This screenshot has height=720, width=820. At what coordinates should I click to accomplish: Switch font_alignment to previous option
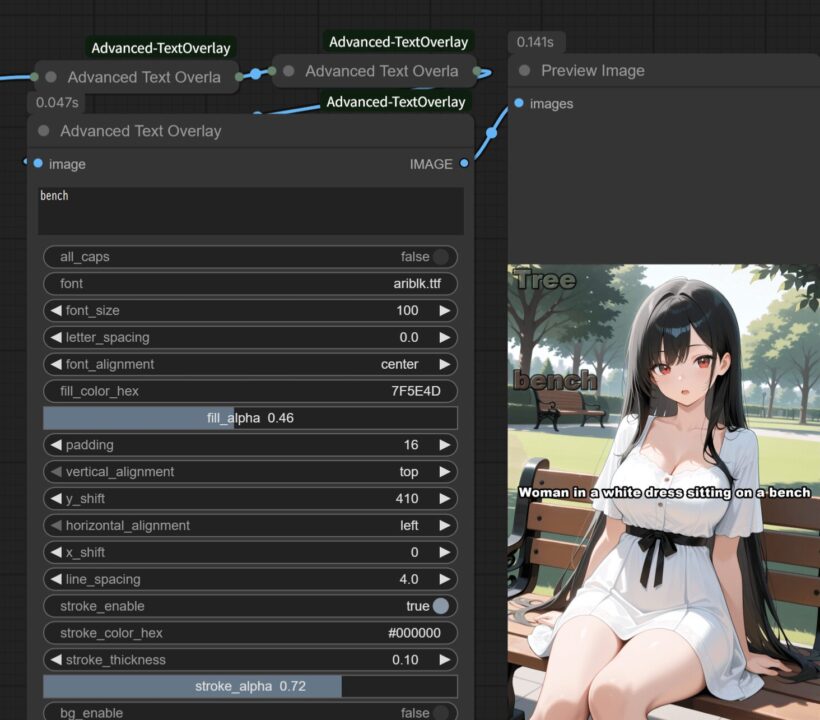tap(56, 364)
